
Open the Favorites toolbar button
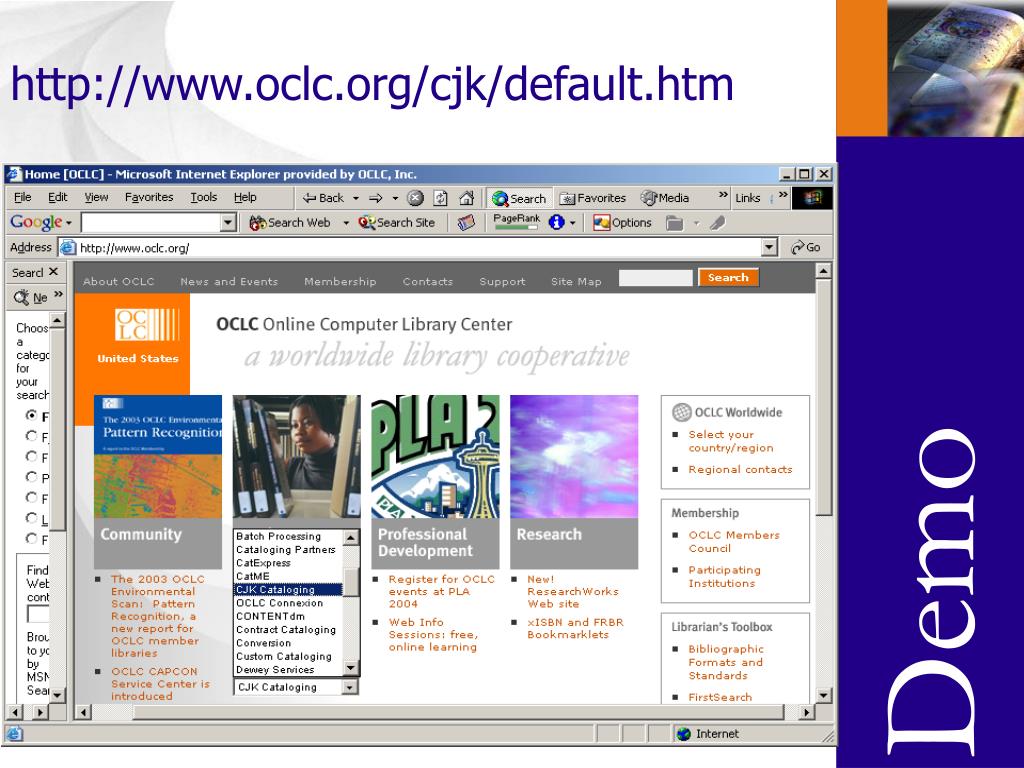point(593,198)
